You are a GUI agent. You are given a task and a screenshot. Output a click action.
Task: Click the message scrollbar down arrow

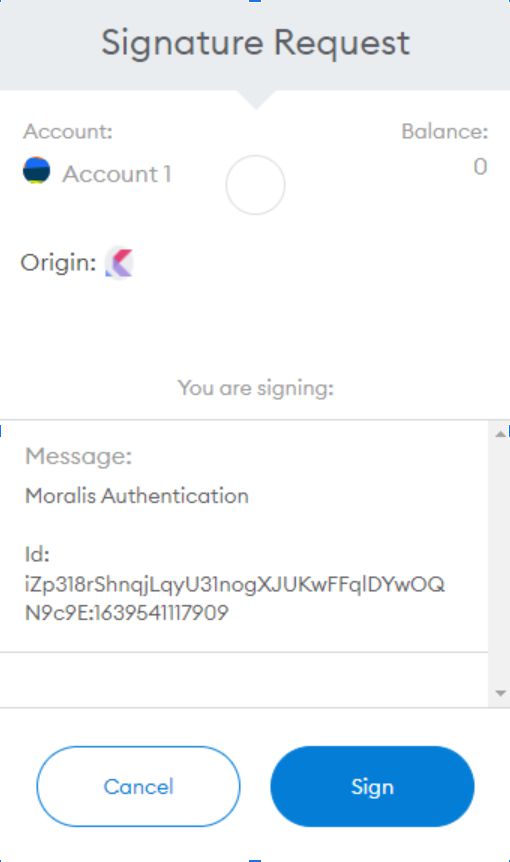pos(500,693)
